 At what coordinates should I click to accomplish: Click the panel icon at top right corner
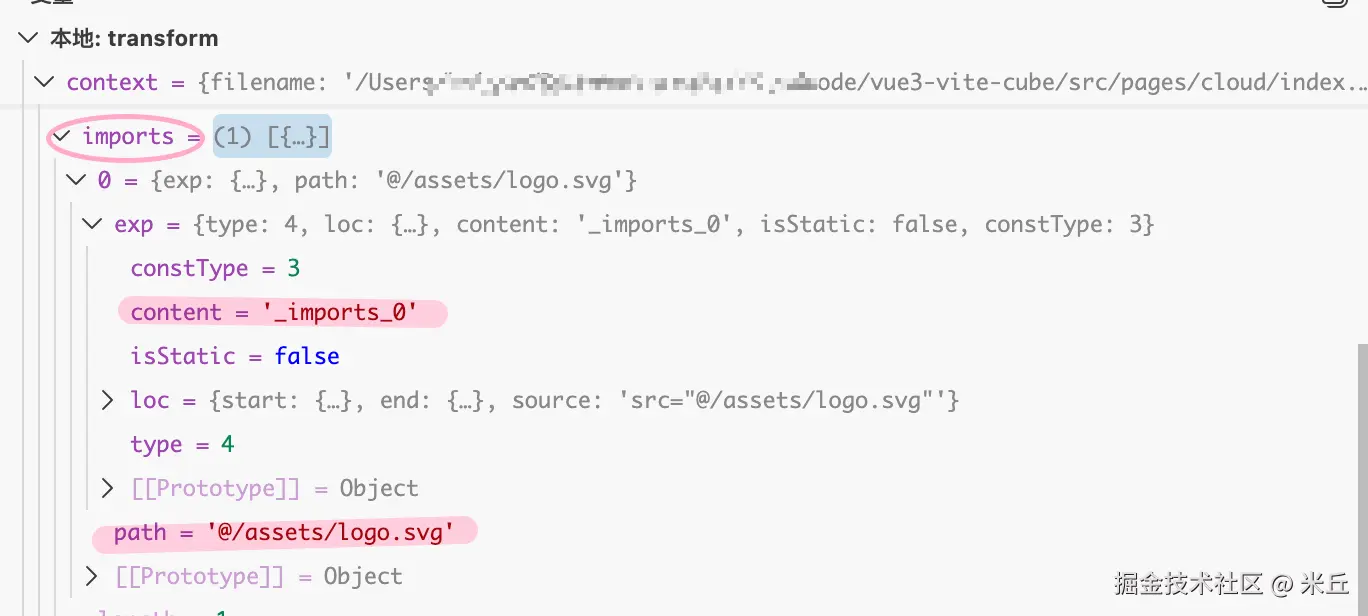point(1335,3)
